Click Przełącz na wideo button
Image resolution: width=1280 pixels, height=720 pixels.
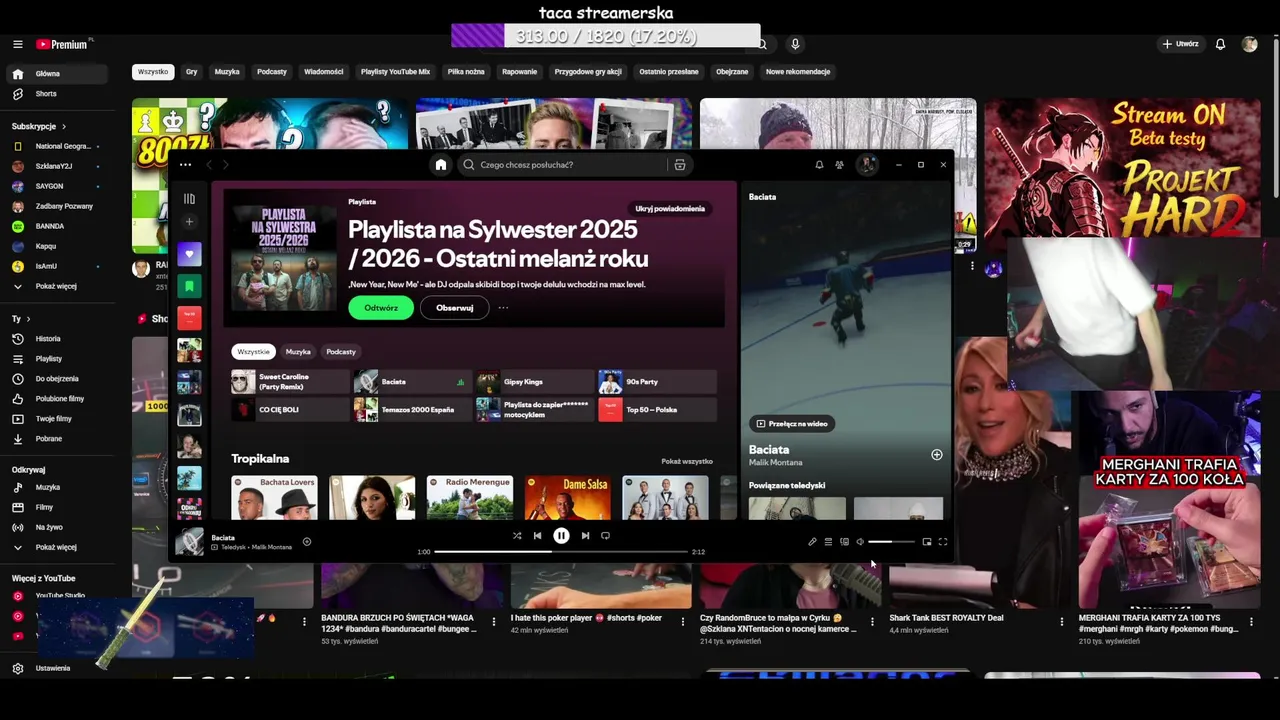point(793,424)
